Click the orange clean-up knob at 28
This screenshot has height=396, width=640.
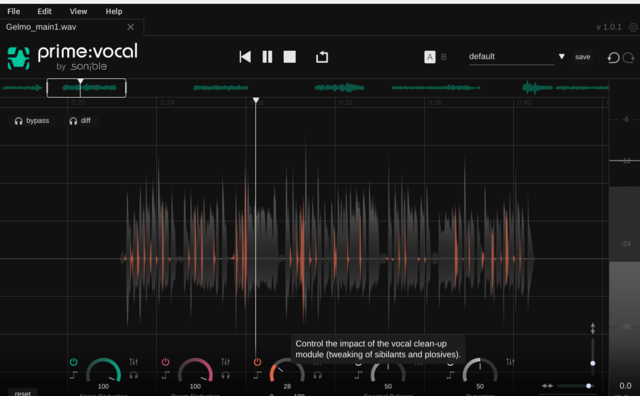287,370
